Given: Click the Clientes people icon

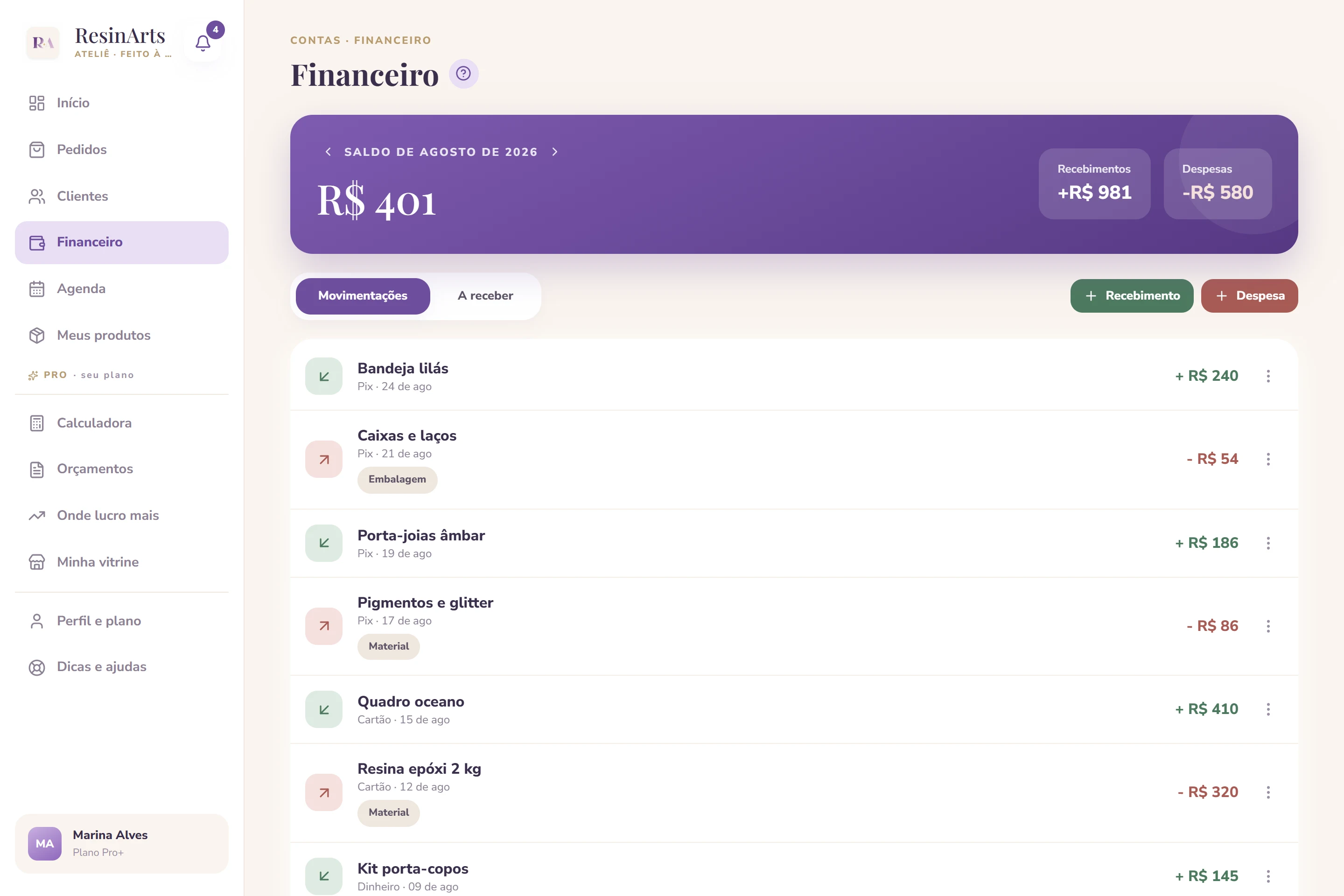Looking at the screenshot, I should [x=36, y=196].
